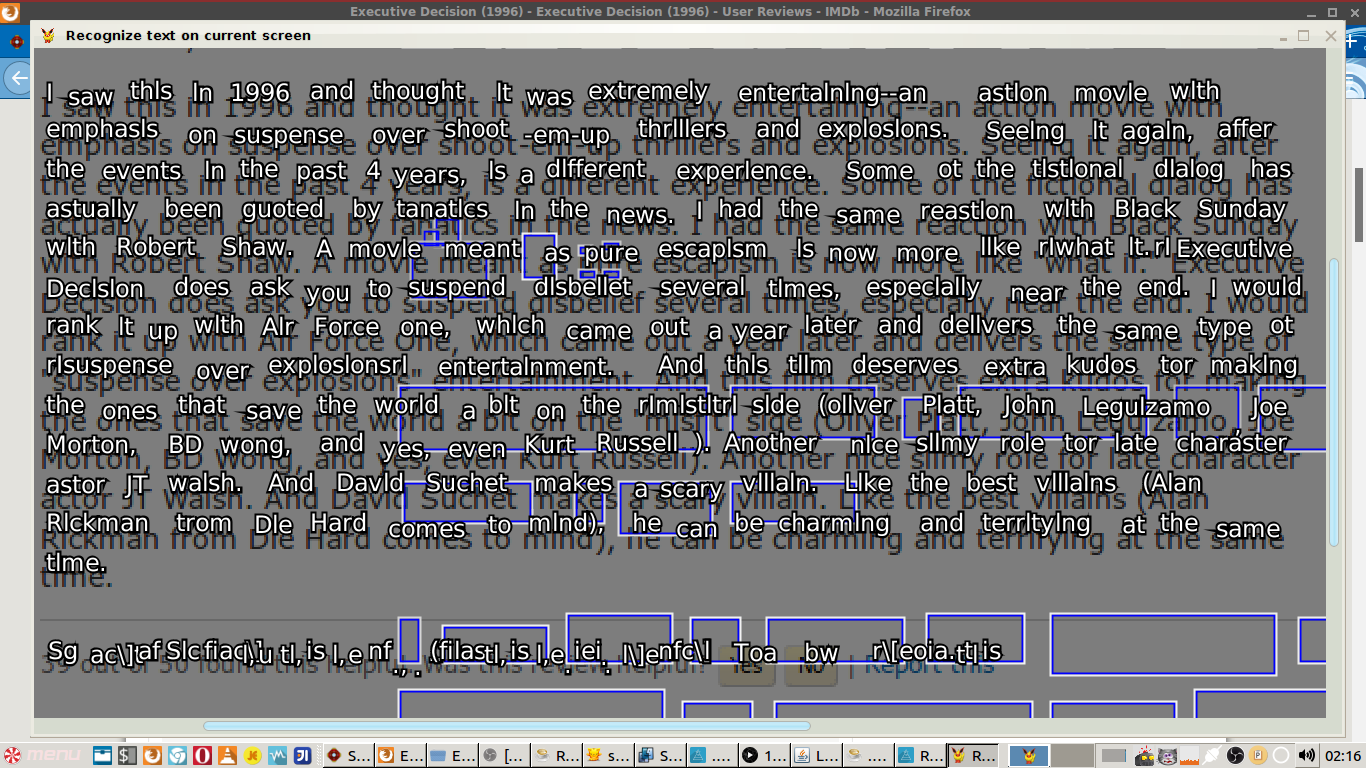Screen dimensions: 1366x768
Task: Click the network plug tray icon
Action: click(1210, 755)
